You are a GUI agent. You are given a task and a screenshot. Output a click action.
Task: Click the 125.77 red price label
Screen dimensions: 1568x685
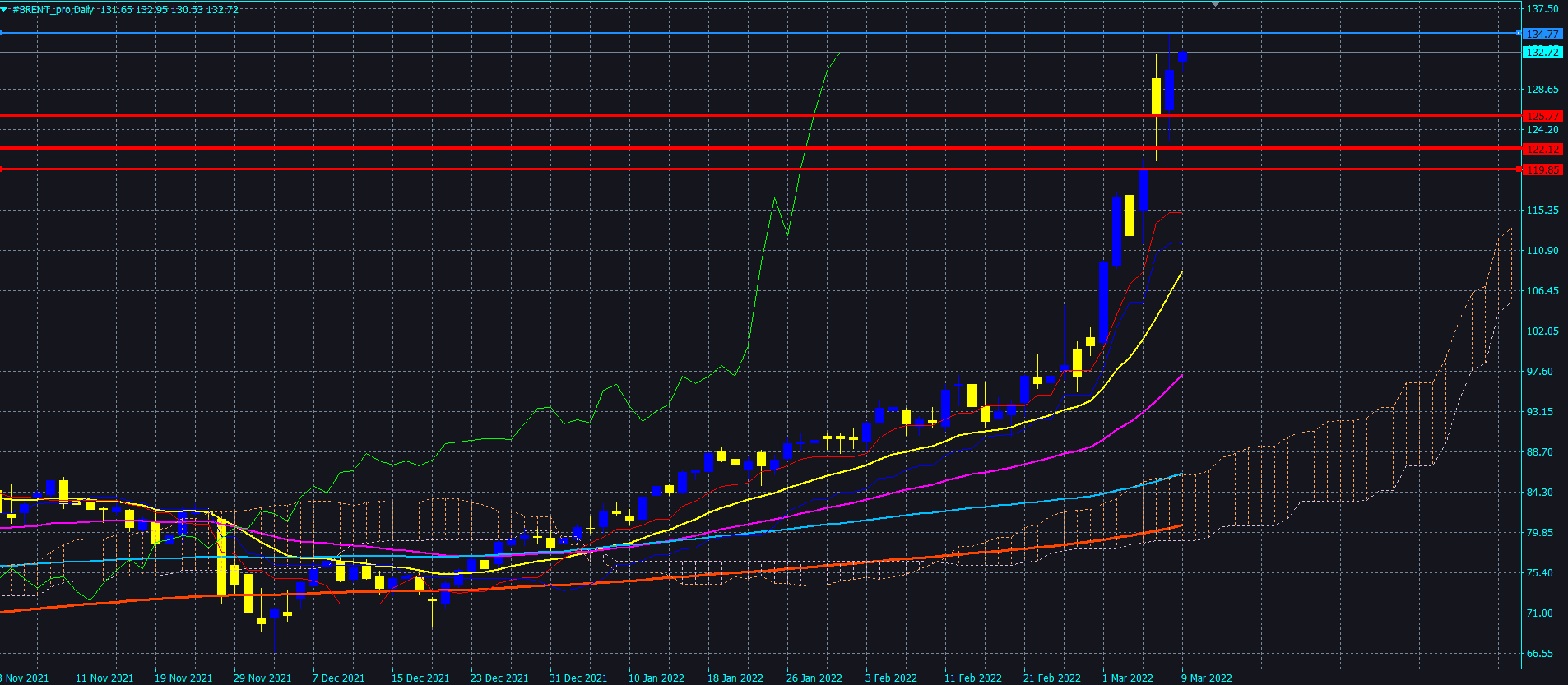coord(1542,116)
